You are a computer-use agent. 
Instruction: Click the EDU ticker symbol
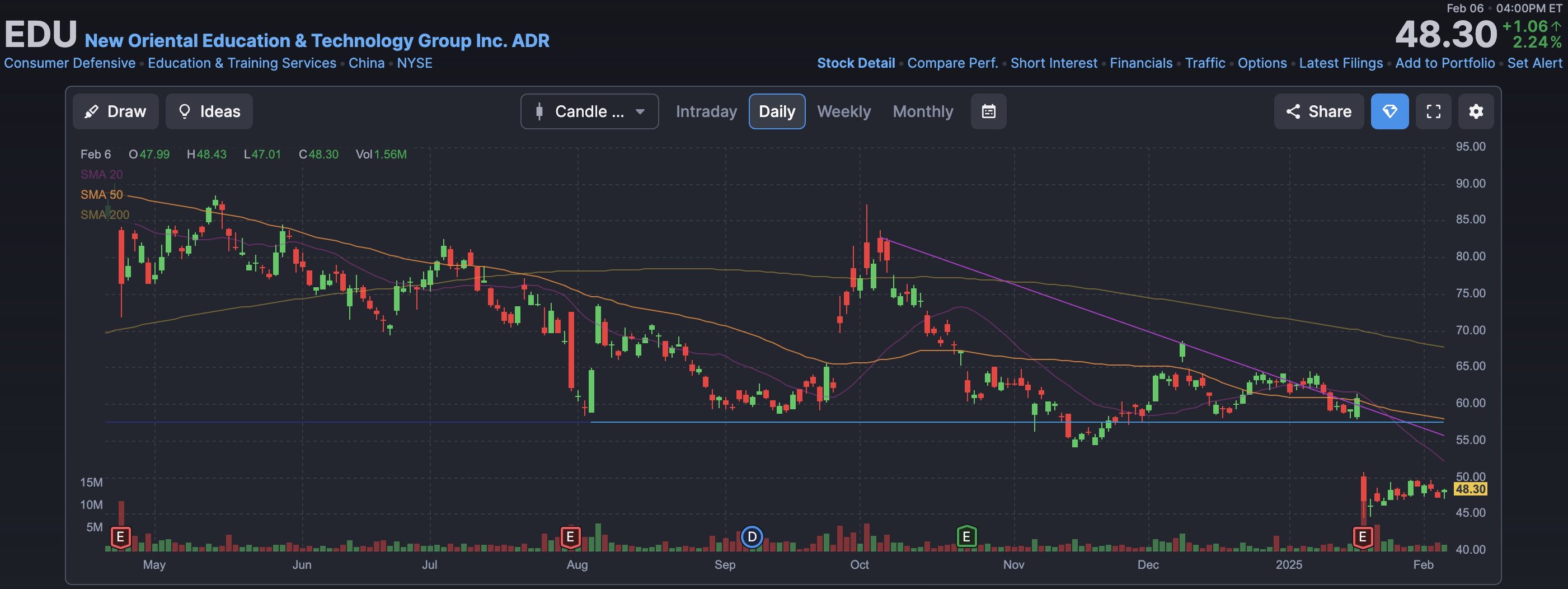tap(41, 34)
